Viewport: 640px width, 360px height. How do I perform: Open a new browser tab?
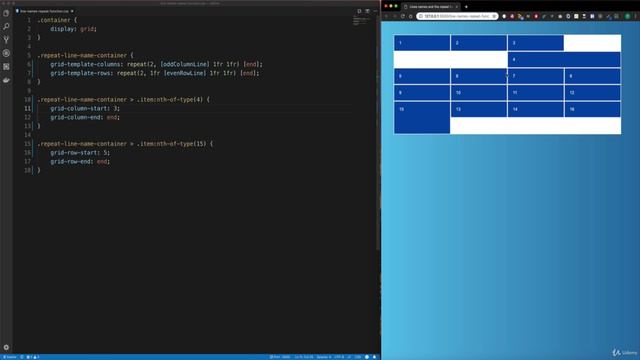coord(466,7)
